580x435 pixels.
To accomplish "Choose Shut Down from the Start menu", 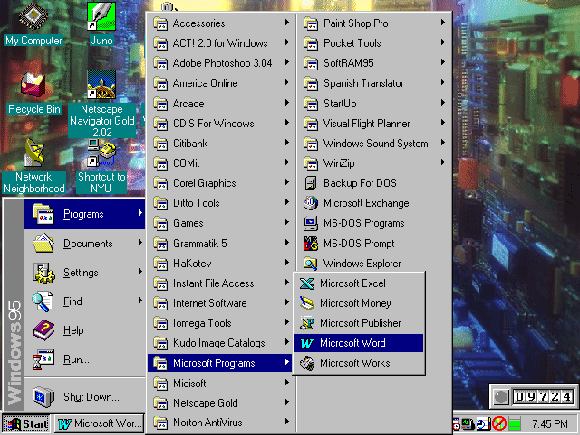I will tap(85, 397).
